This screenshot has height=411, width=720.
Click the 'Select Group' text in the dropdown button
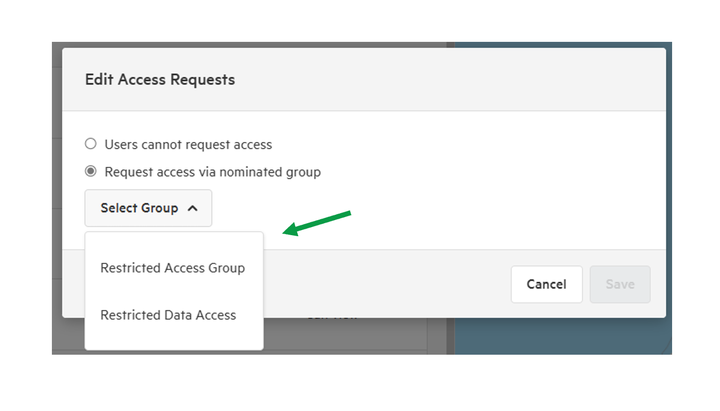coord(139,208)
